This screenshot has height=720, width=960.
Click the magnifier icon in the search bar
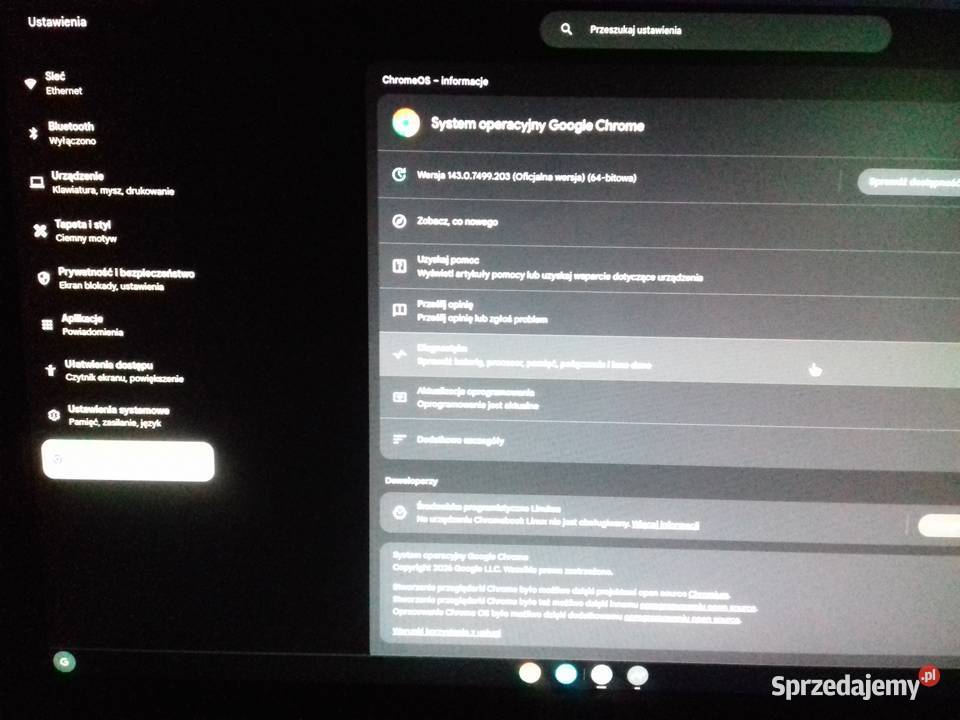[x=566, y=30]
